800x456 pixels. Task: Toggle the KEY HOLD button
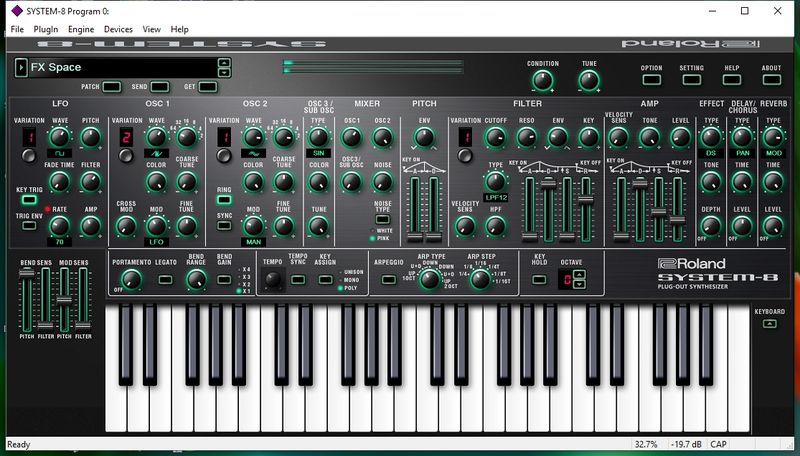539,280
